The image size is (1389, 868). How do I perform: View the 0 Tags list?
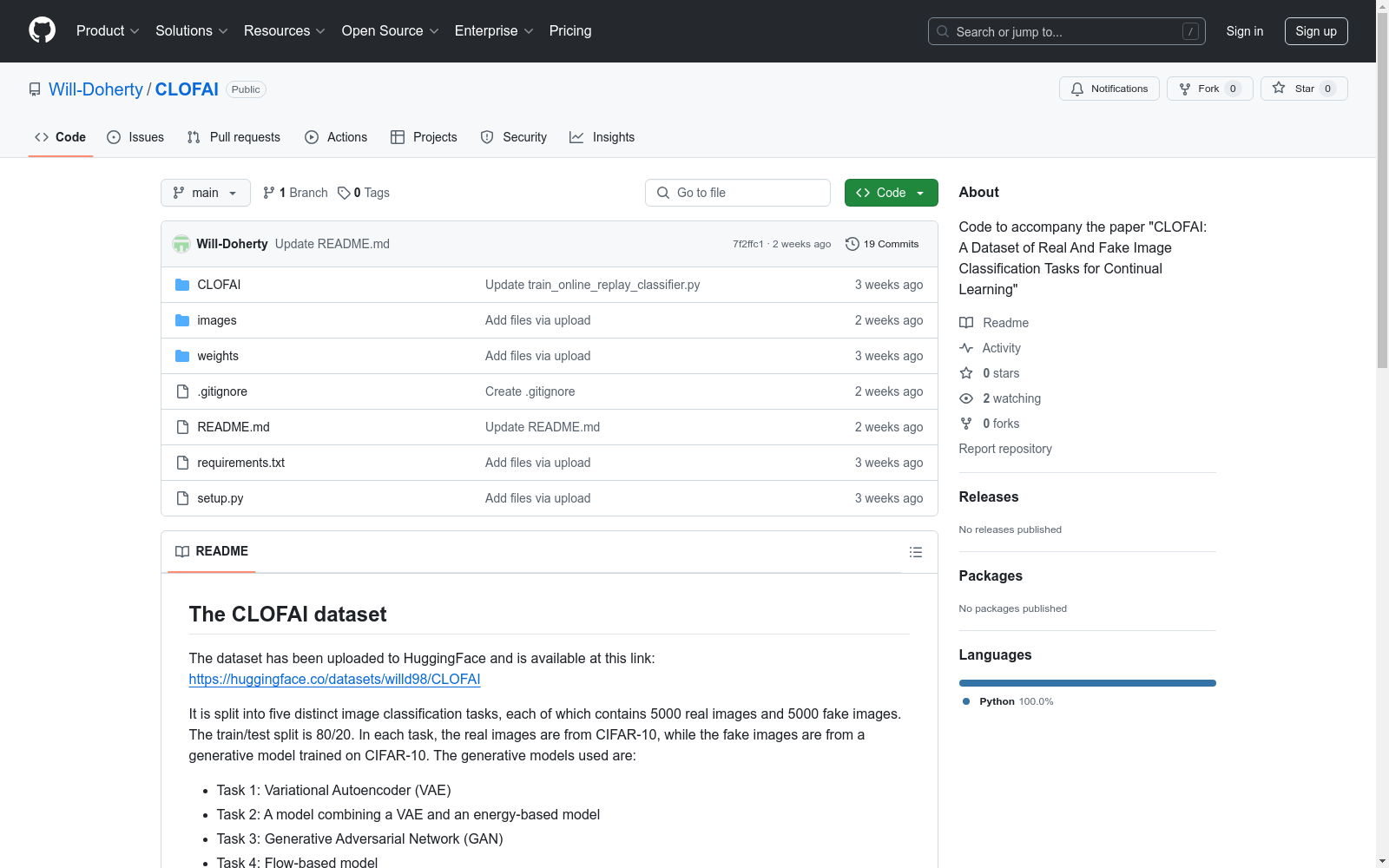click(x=364, y=193)
